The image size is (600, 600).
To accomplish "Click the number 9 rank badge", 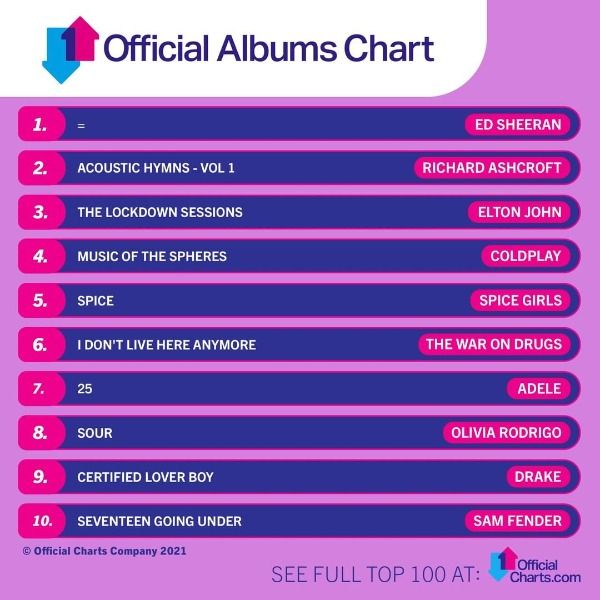I will [41, 477].
